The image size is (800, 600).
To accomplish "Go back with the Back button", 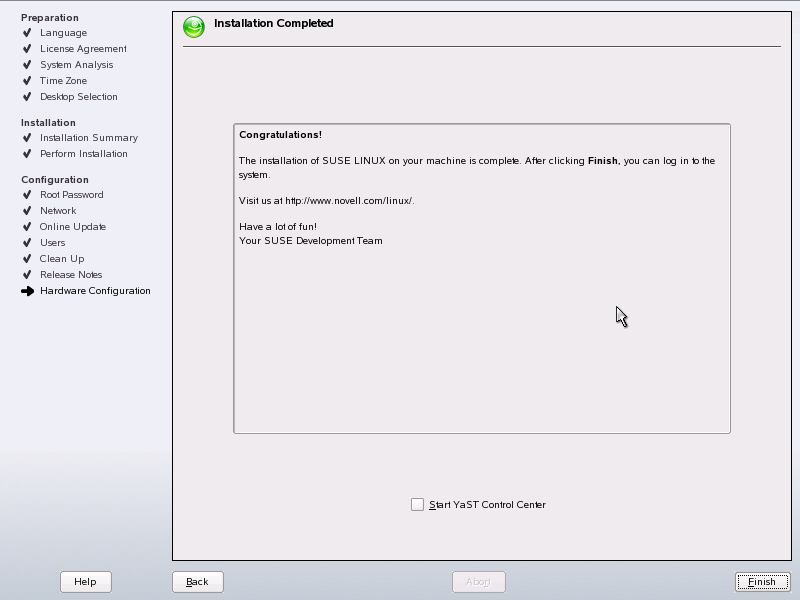I will [197, 582].
